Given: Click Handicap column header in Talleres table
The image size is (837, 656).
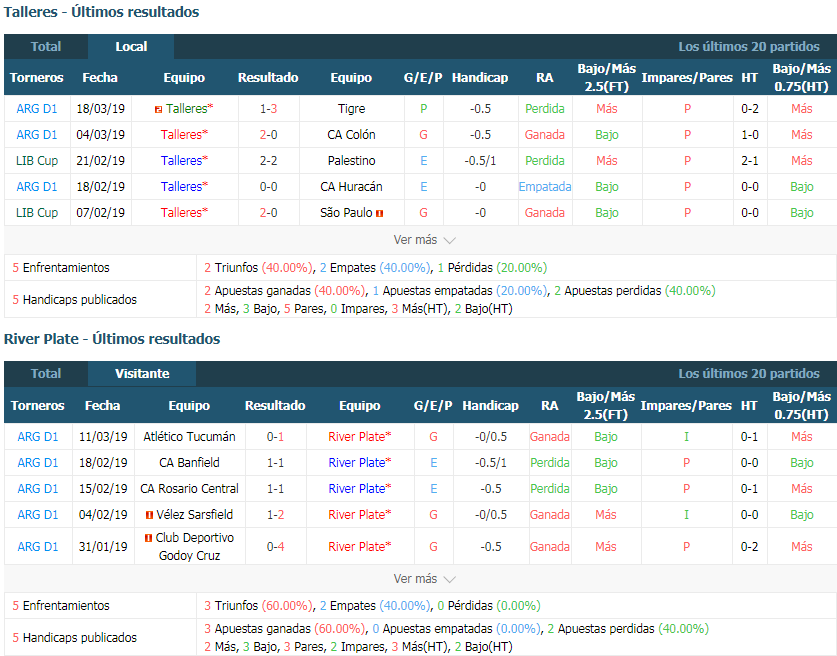Looking at the screenshot, I should point(480,78).
